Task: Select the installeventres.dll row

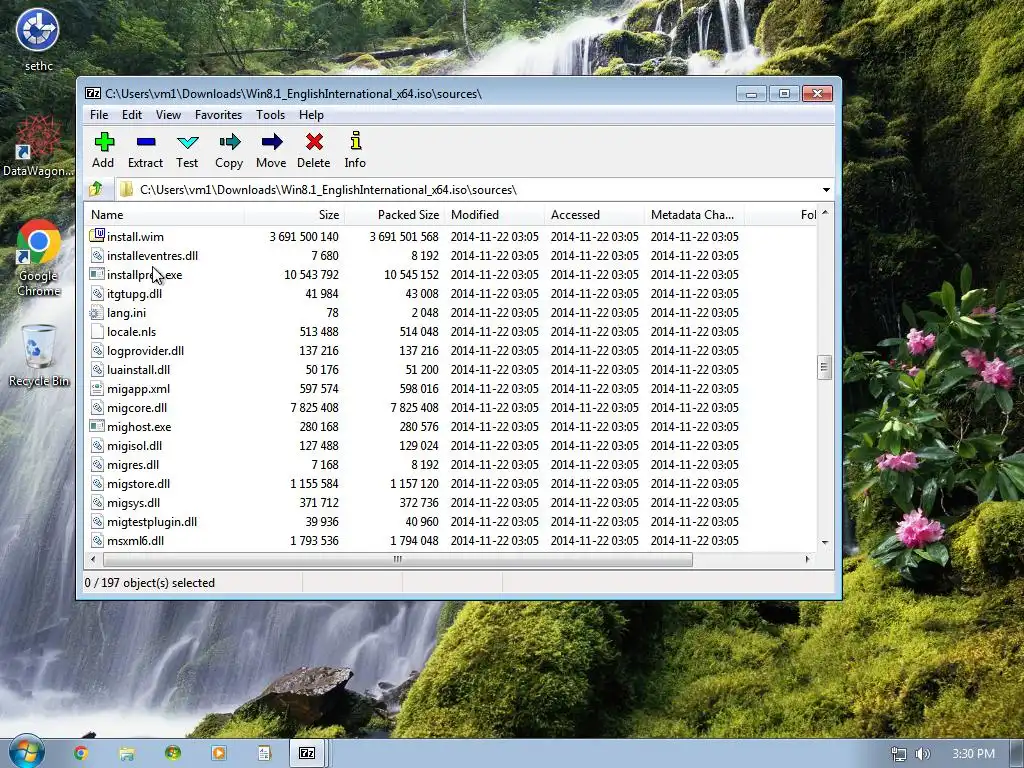Action: pos(451,255)
